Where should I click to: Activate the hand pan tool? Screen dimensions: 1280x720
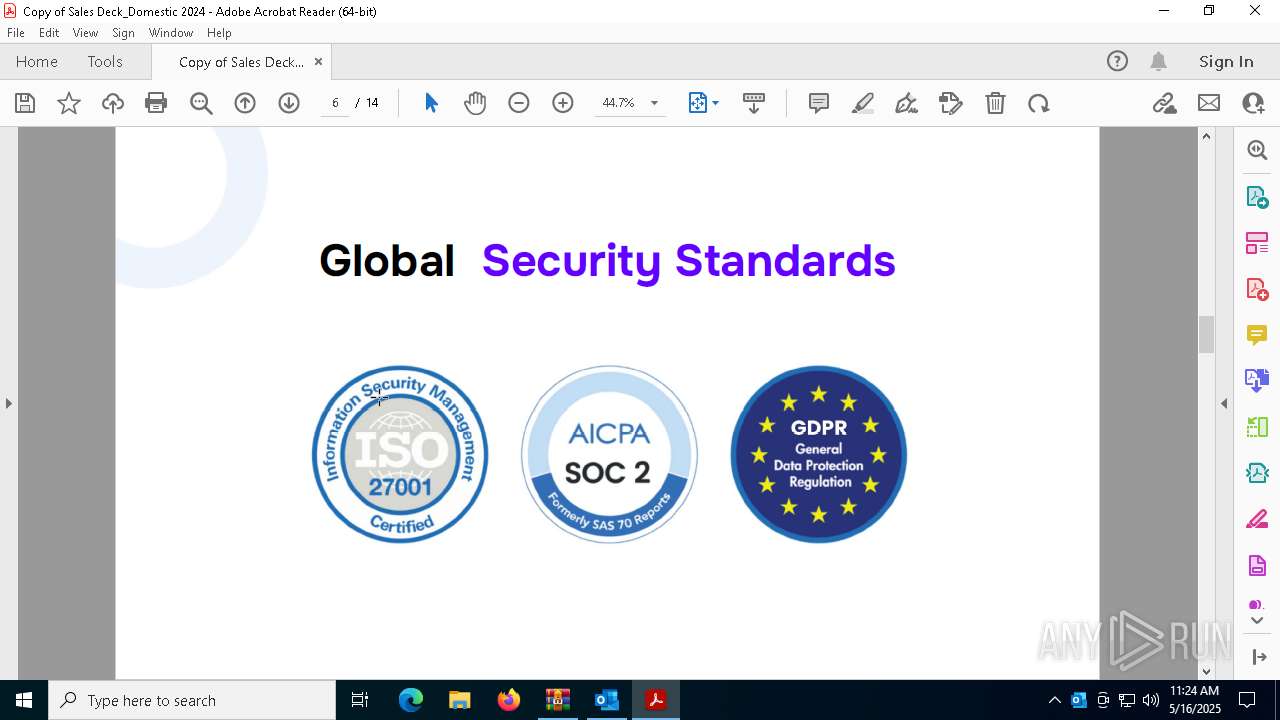475,103
